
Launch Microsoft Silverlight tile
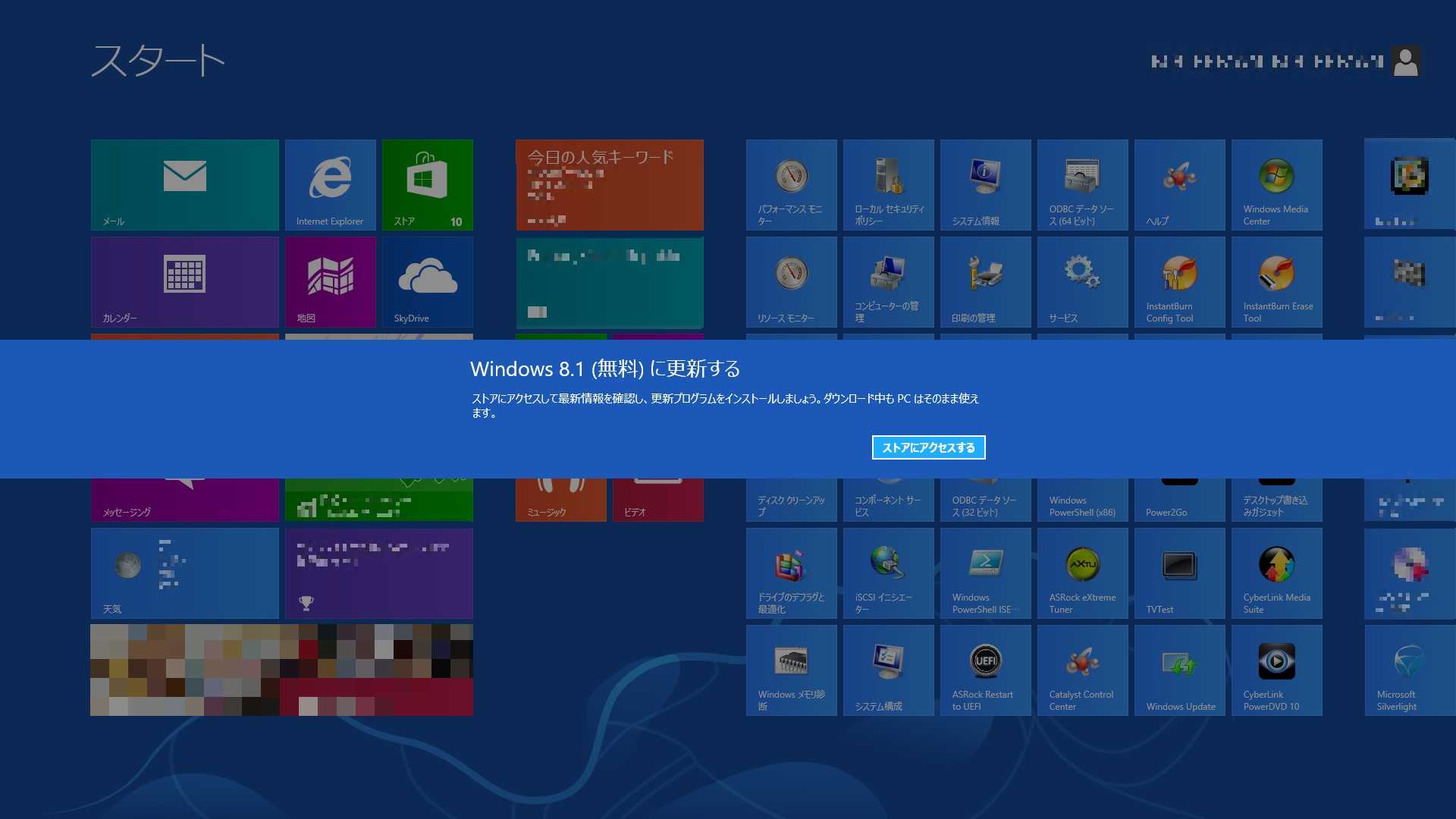(x=1410, y=670)
